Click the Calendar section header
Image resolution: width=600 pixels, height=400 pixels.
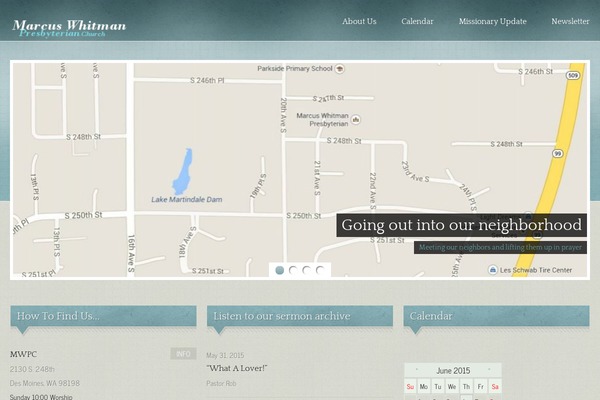(496, 316)
